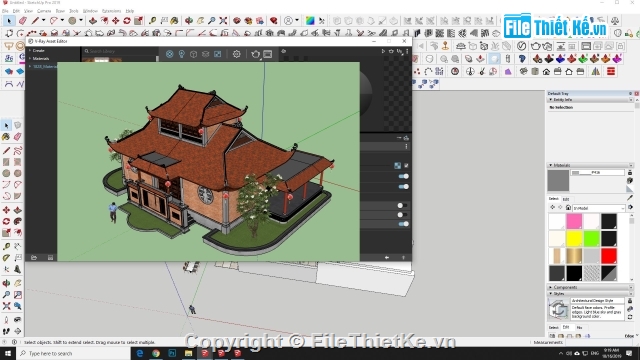Open V-Ray Settings gear icon
640x360 pixels.
point(236,54)
